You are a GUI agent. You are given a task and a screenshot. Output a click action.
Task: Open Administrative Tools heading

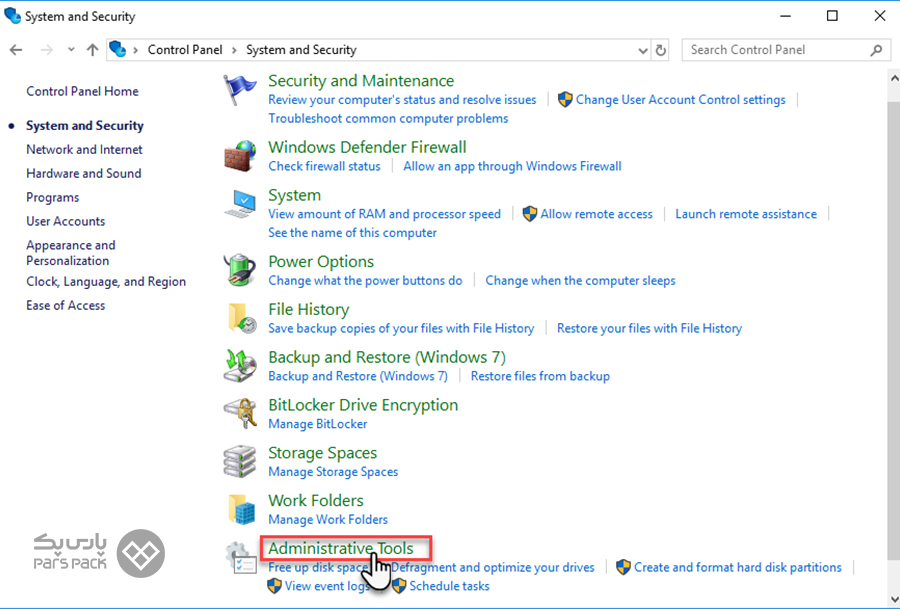point(341,549)
